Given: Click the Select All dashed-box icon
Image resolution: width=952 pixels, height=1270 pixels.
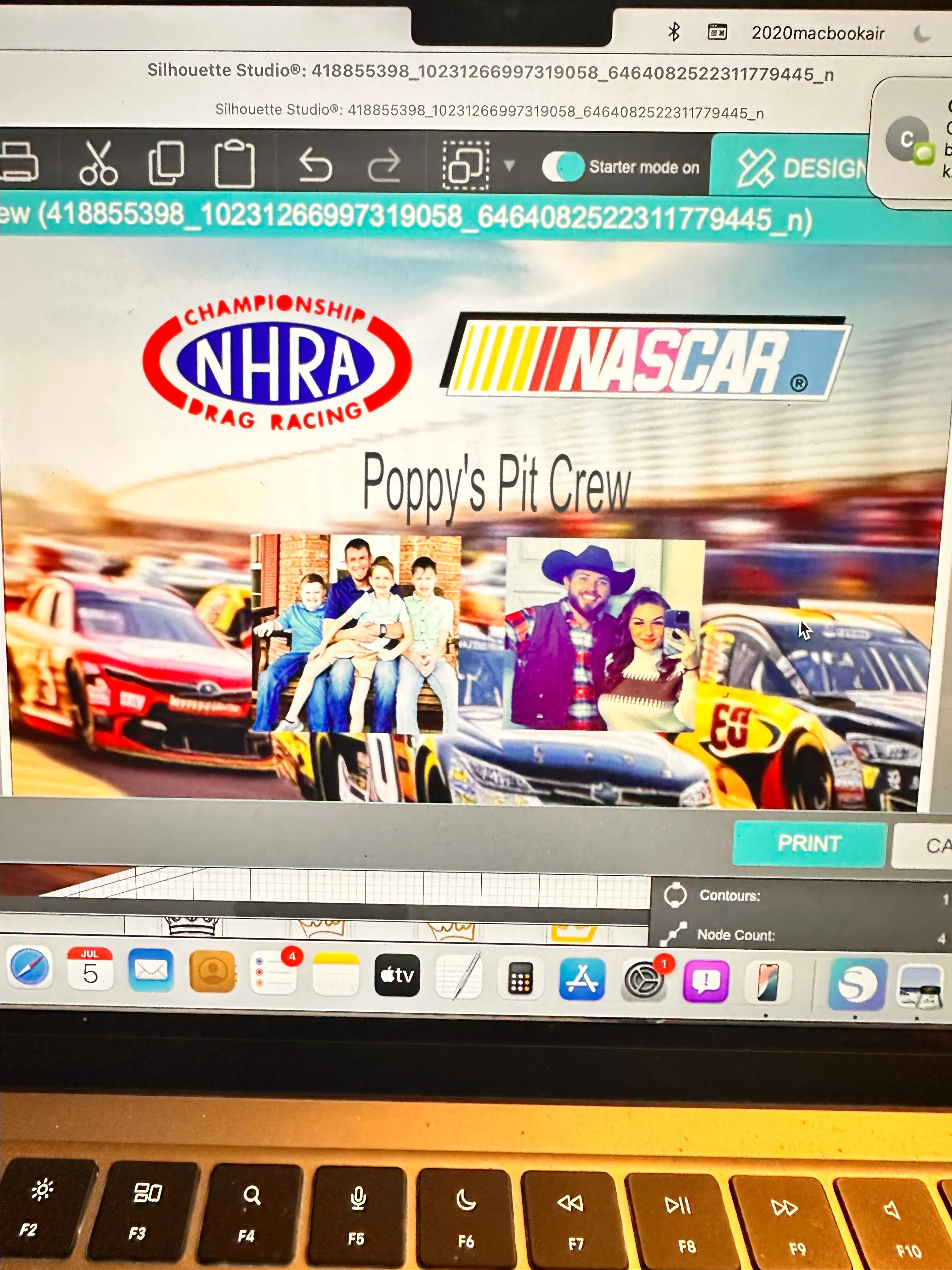Looking at the screenshot, I should click(x=466, y=165).
